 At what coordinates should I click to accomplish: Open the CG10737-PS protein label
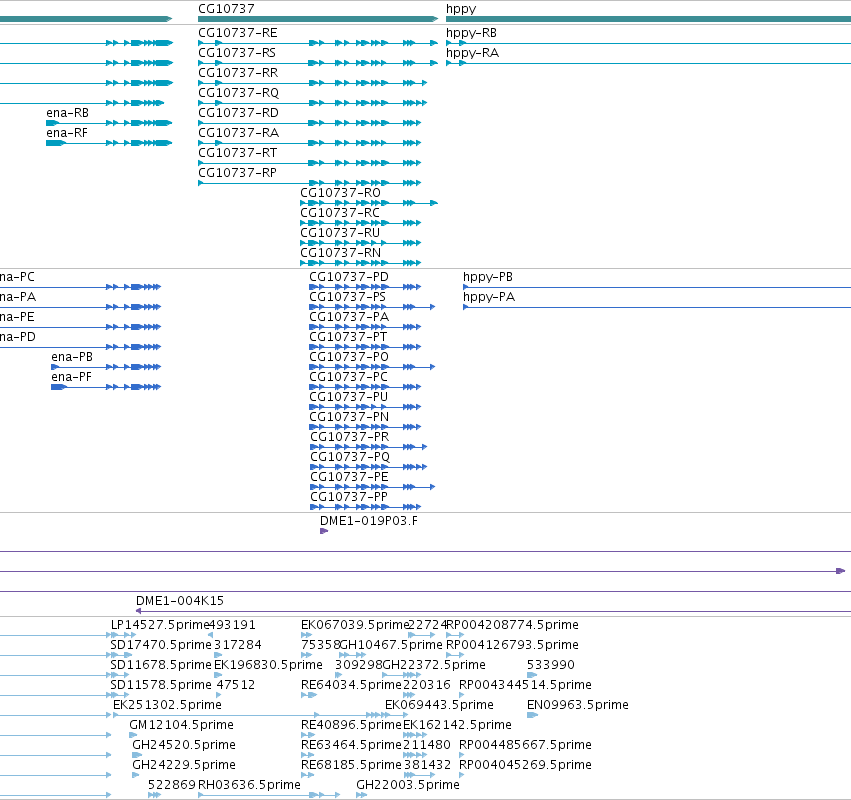coord(347,297)
